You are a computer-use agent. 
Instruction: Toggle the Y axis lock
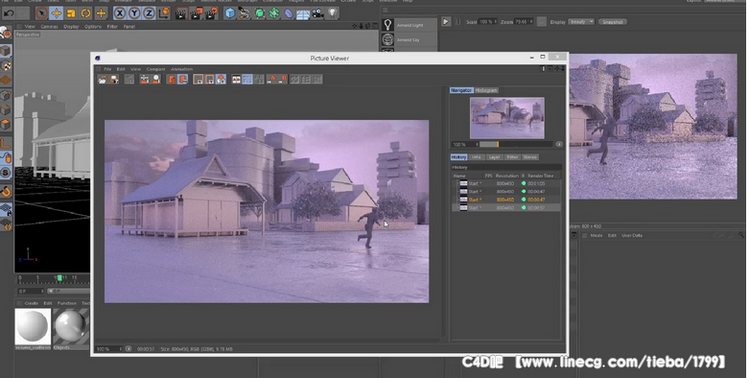(x=134, y=13)
